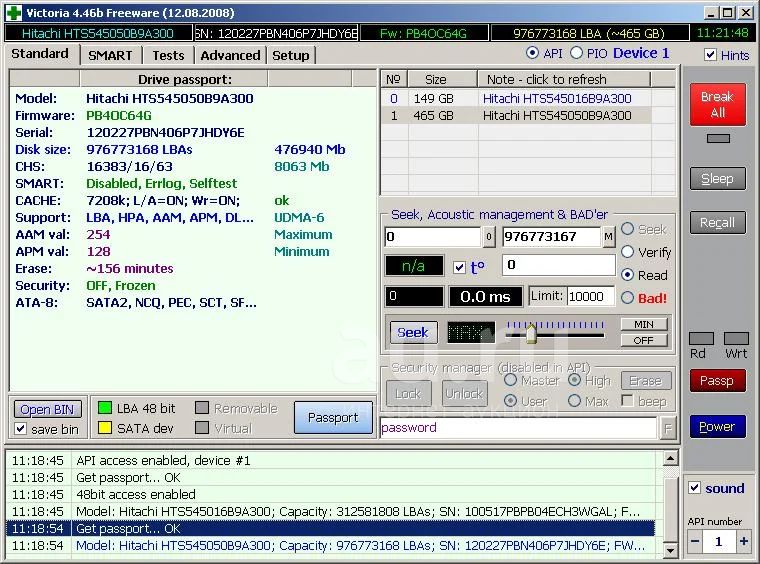Screen dimensions: 760x564
Task: Click the Seek button
Action: pyautogui.click(x=413, y=332)
